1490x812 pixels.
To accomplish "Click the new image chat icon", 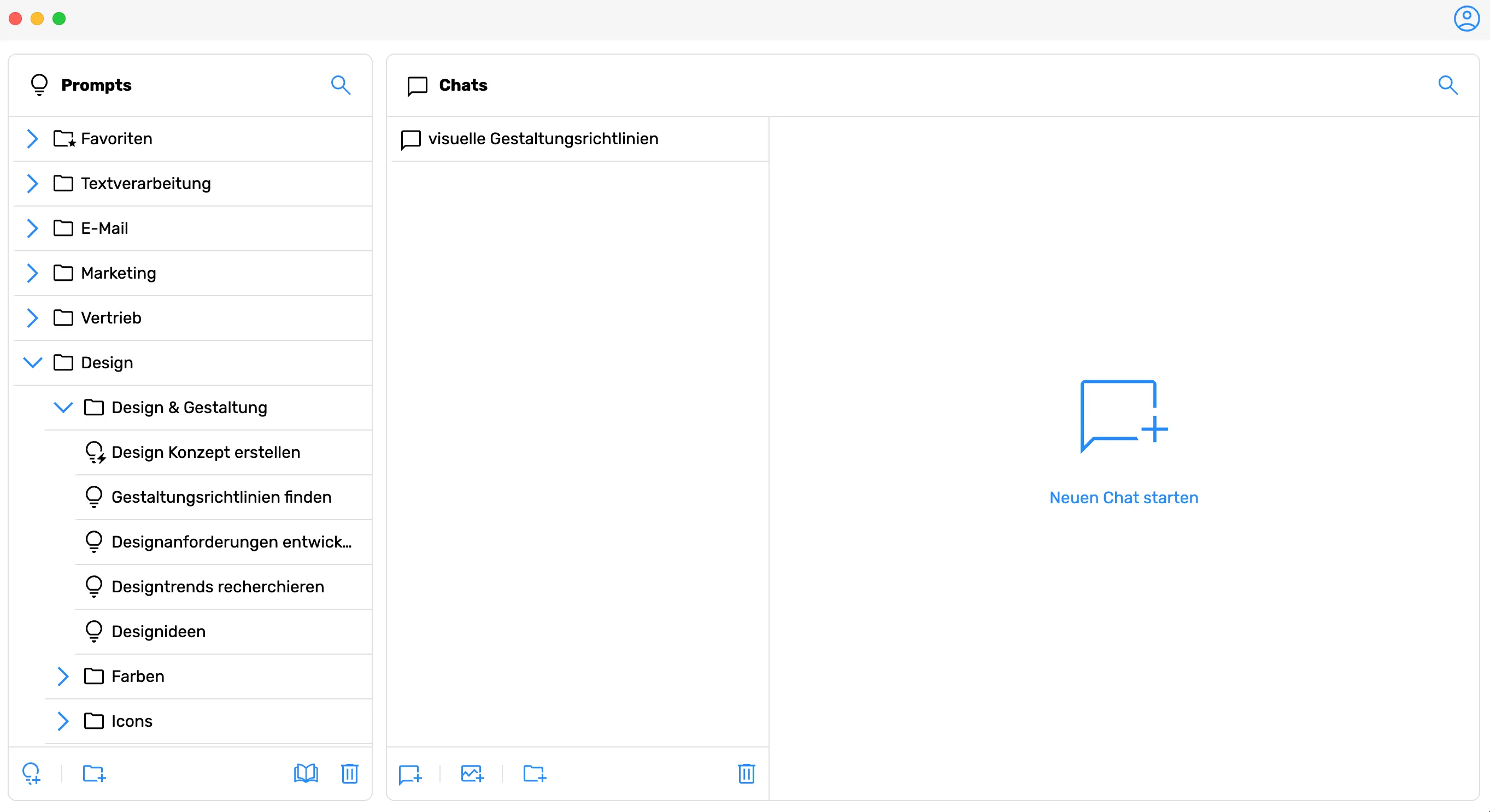I will [472, 773].
